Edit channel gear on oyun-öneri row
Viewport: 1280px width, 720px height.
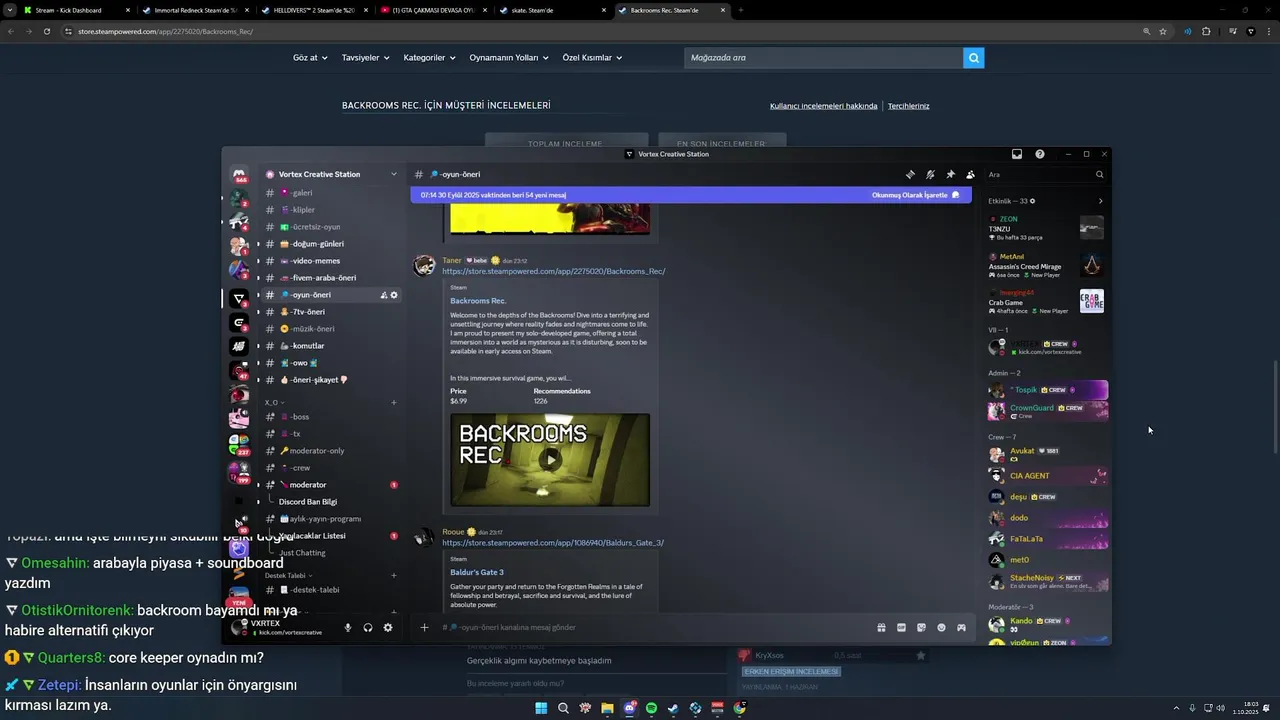pos(394,295)
